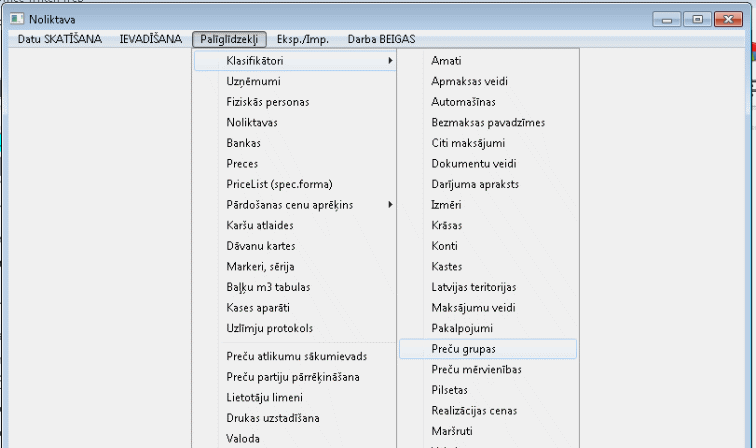The height and width of the screenshot is (448, 756).
Task: Expand the Klasifikātori submenu
Action: pyautogui.click(x=295, y=61)
